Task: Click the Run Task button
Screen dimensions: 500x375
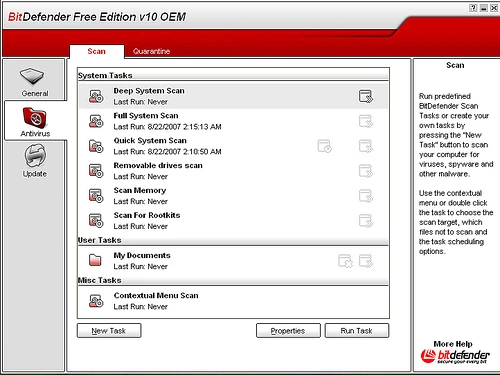Action: coord(357,331)
